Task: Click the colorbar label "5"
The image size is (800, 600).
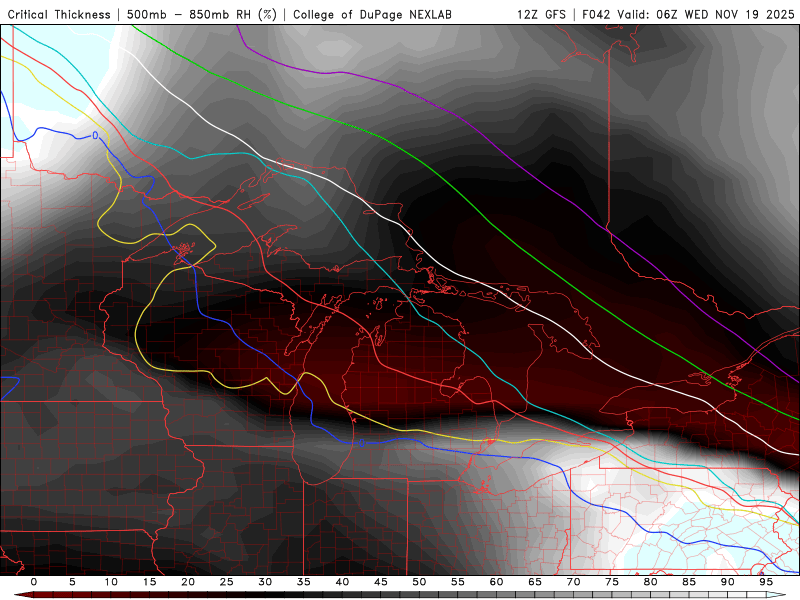Action: coord(72,582)
